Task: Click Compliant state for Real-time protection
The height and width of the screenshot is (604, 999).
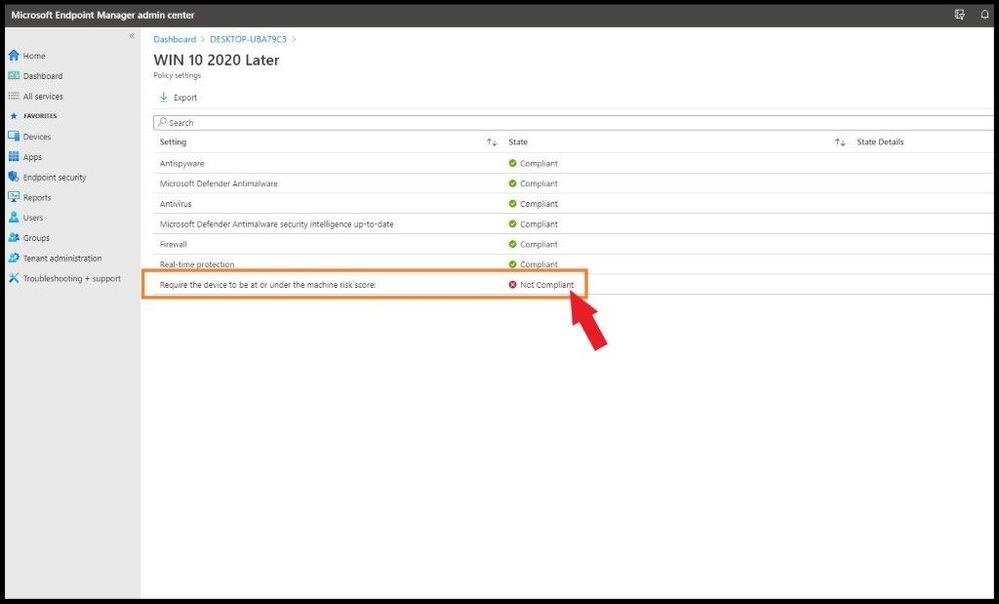Action: coord(538,264)
